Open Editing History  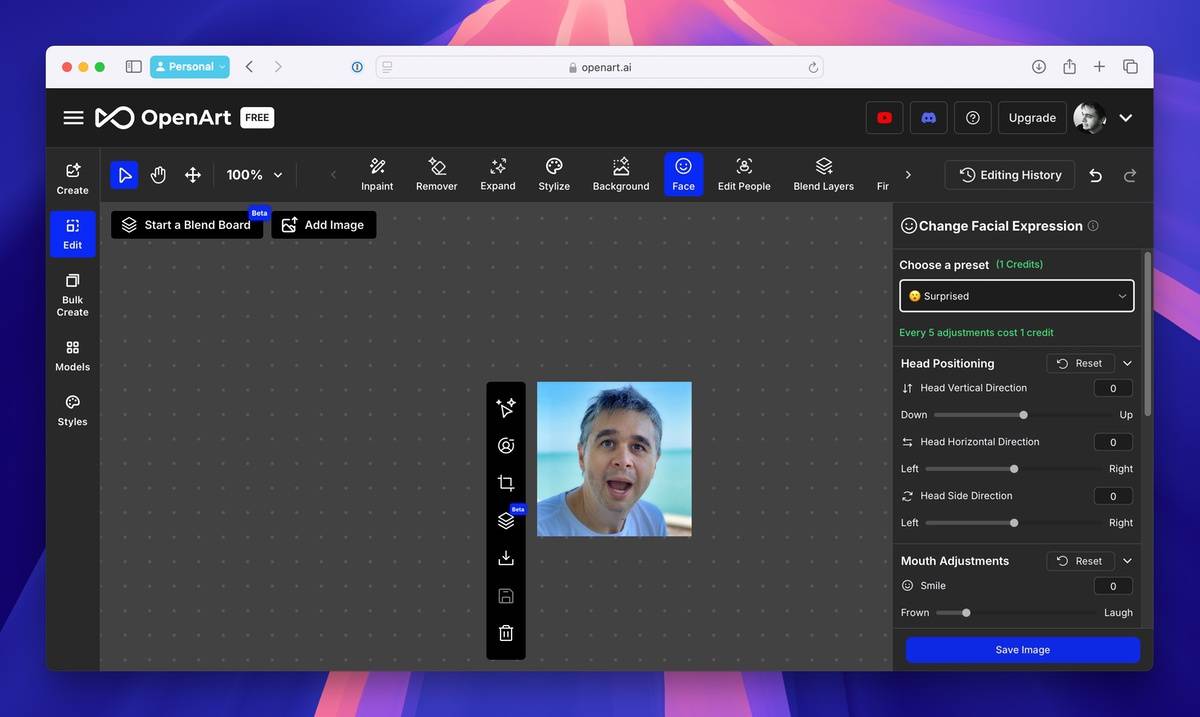[1010, 175]
